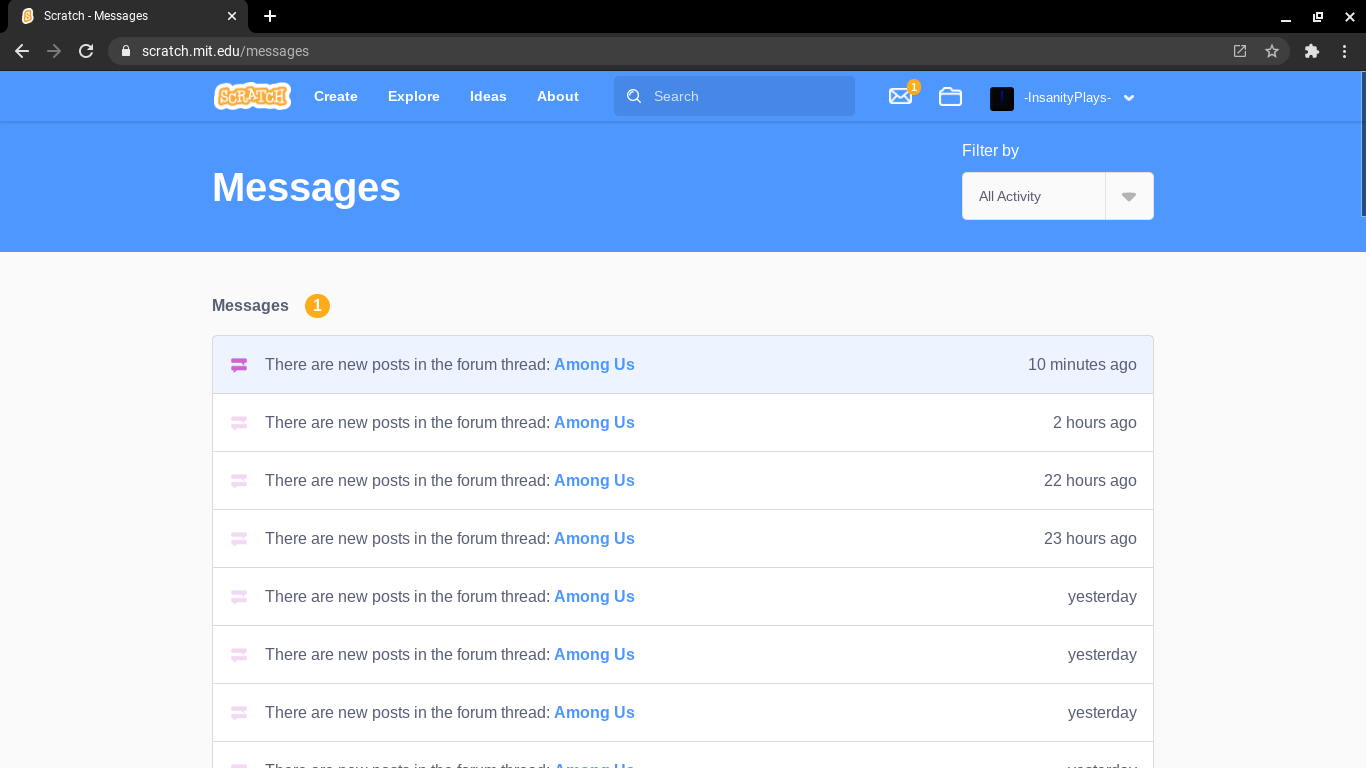This screenshot has width=1366, height=768.
Task: Click forum icon on 2 hours ago message
Action: pyautogui.click(x=239, y=423)
